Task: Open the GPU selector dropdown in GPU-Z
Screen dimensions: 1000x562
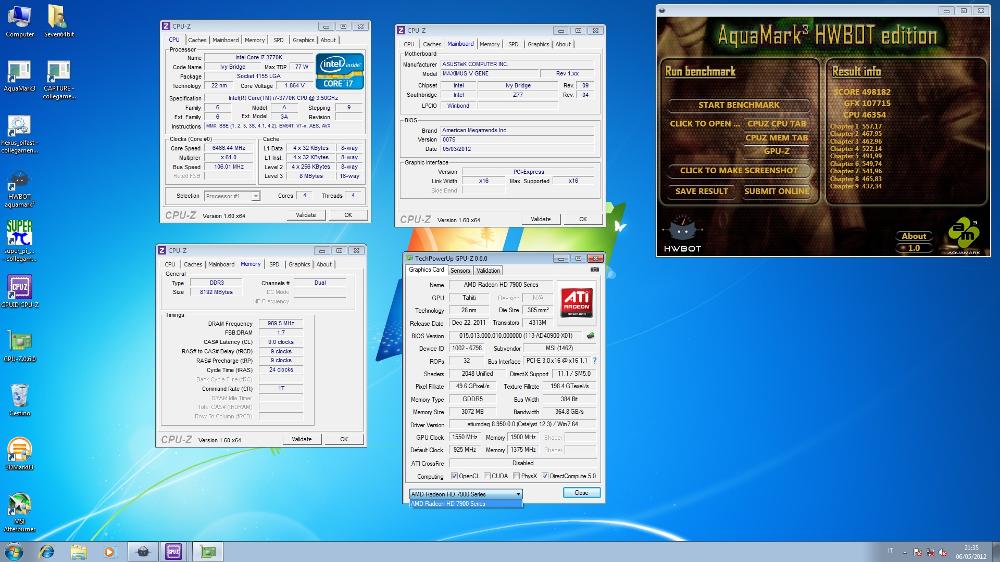Action: coord(466,494)
